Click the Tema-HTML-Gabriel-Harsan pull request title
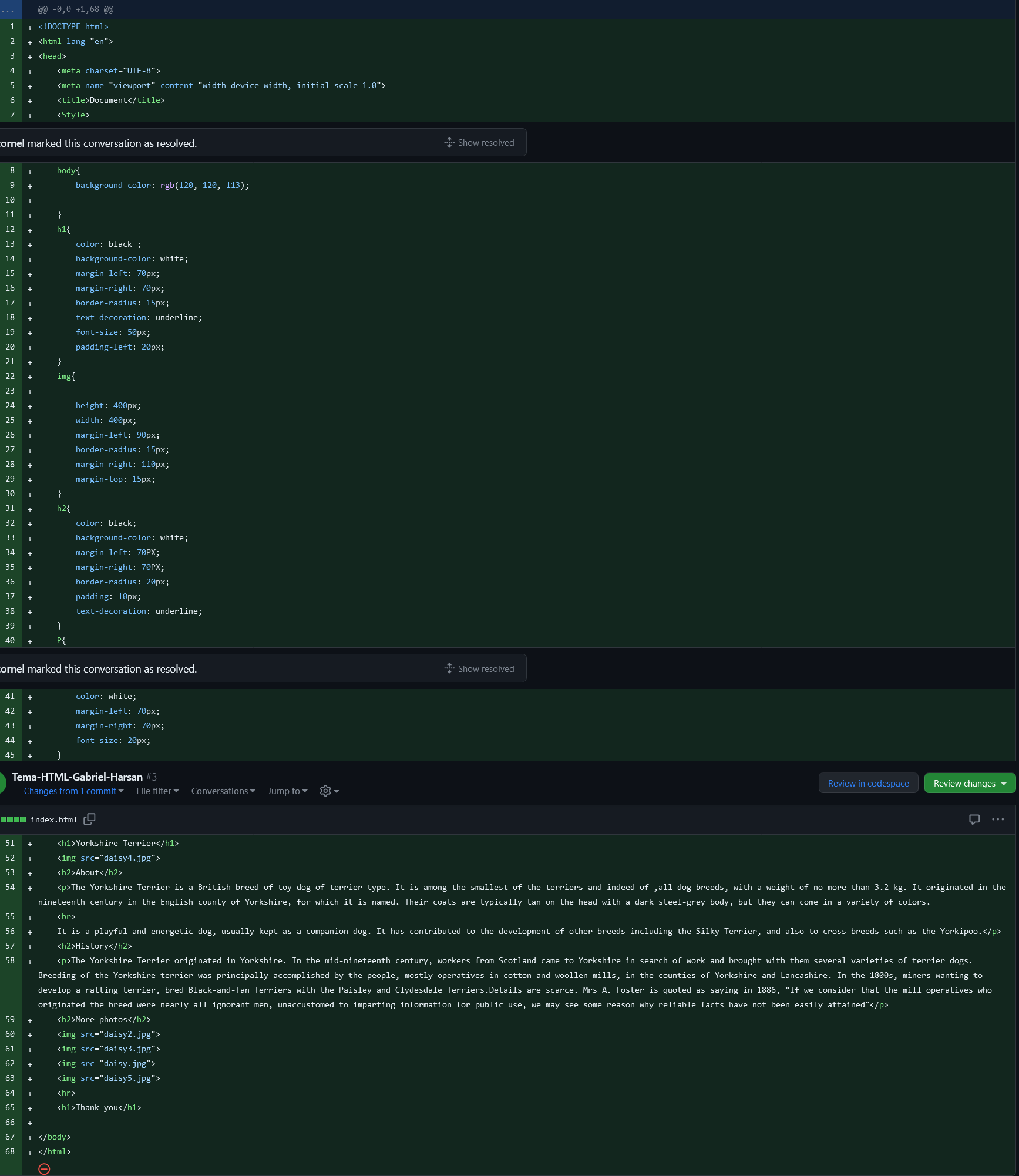Viewport: 1019px width, 1176px height. tap(78, 777)
